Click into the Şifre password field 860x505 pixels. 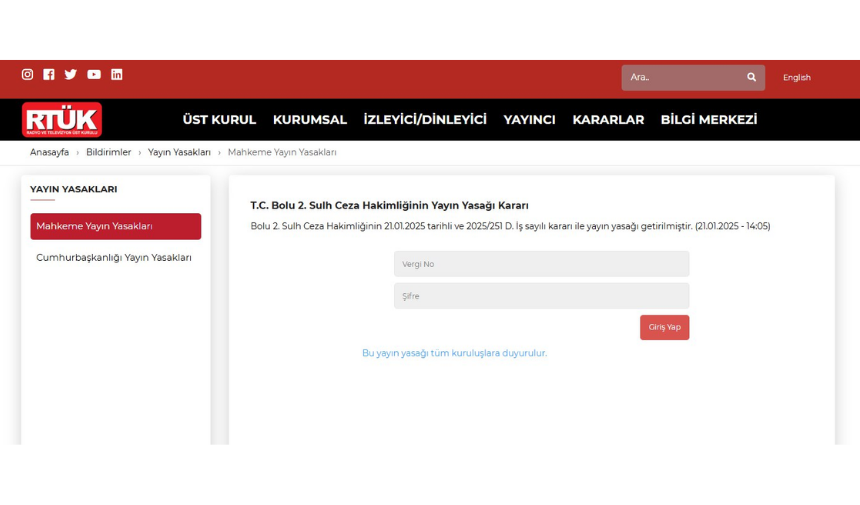(x=541, y=296)
